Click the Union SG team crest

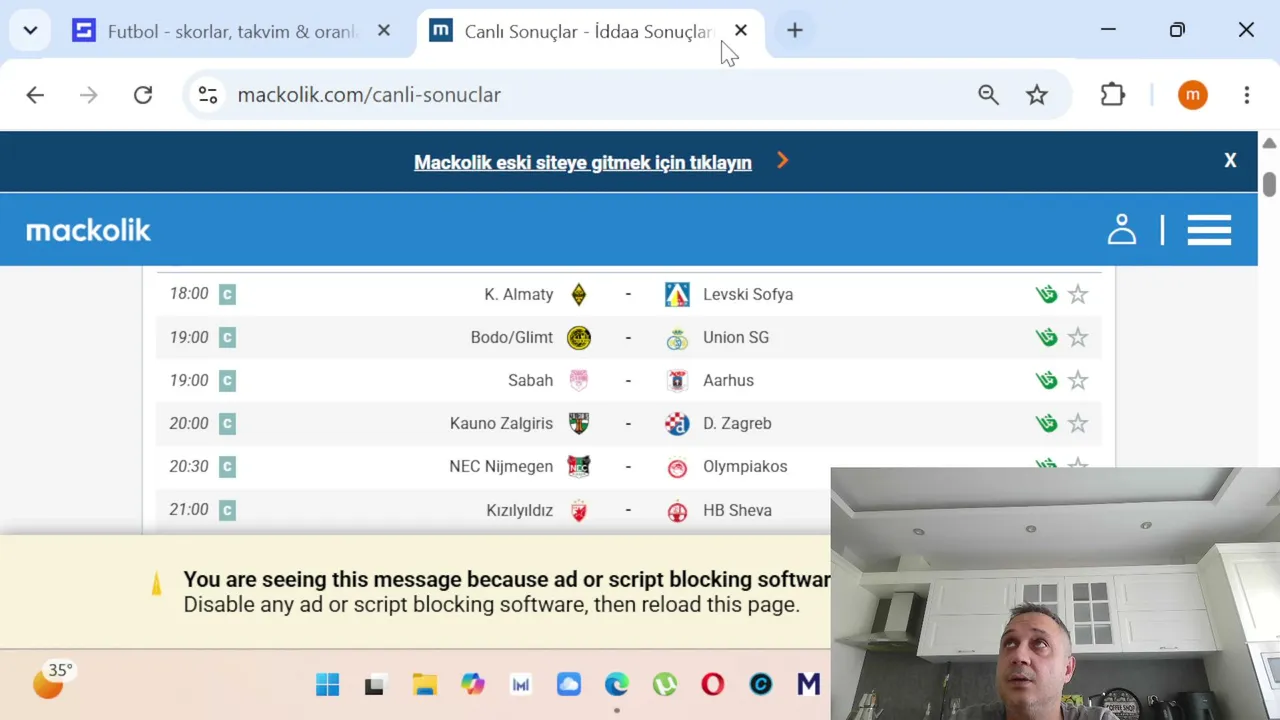pos(677,338)
